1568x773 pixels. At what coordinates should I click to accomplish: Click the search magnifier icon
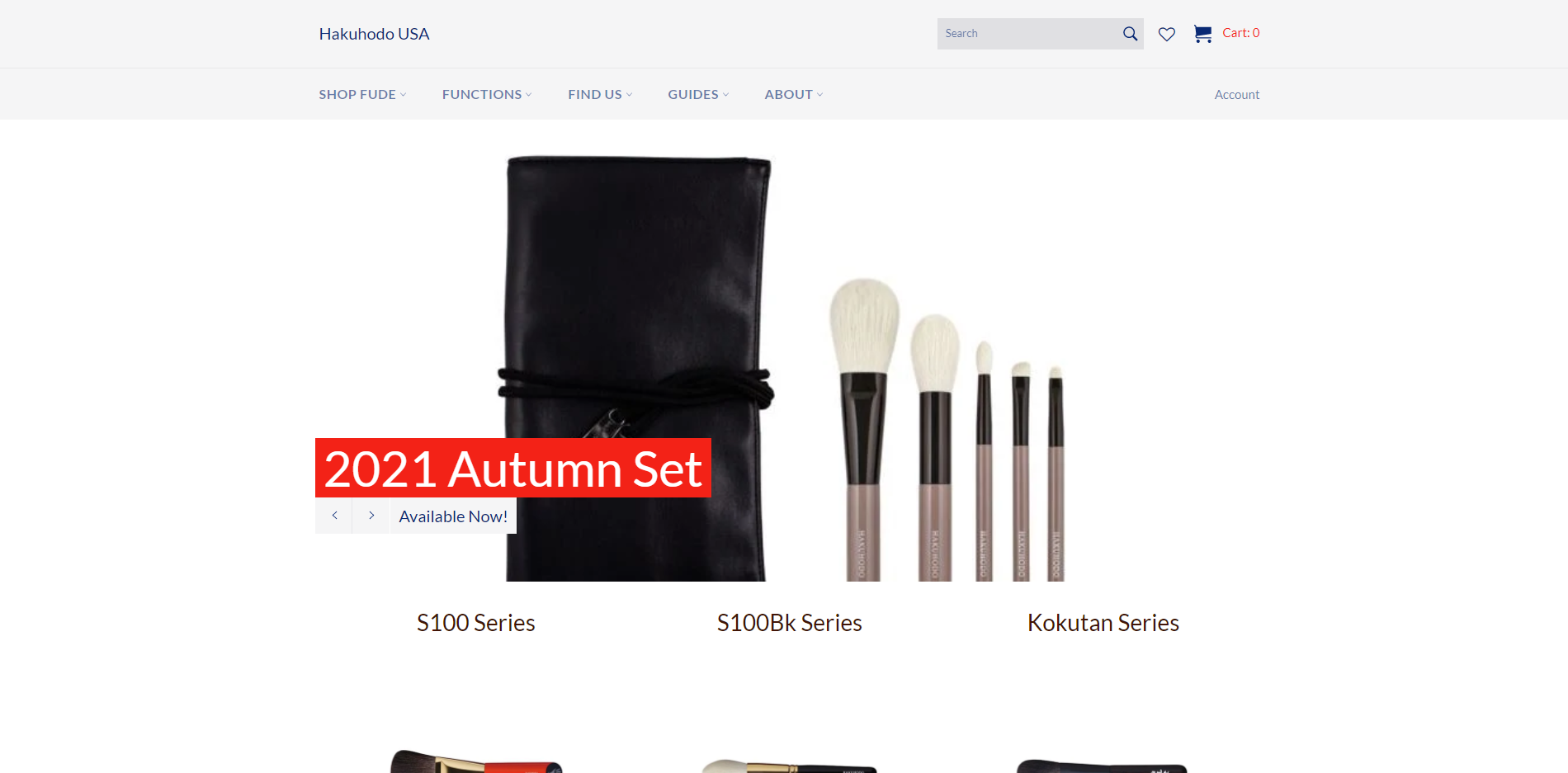[x=1130, y=34]
